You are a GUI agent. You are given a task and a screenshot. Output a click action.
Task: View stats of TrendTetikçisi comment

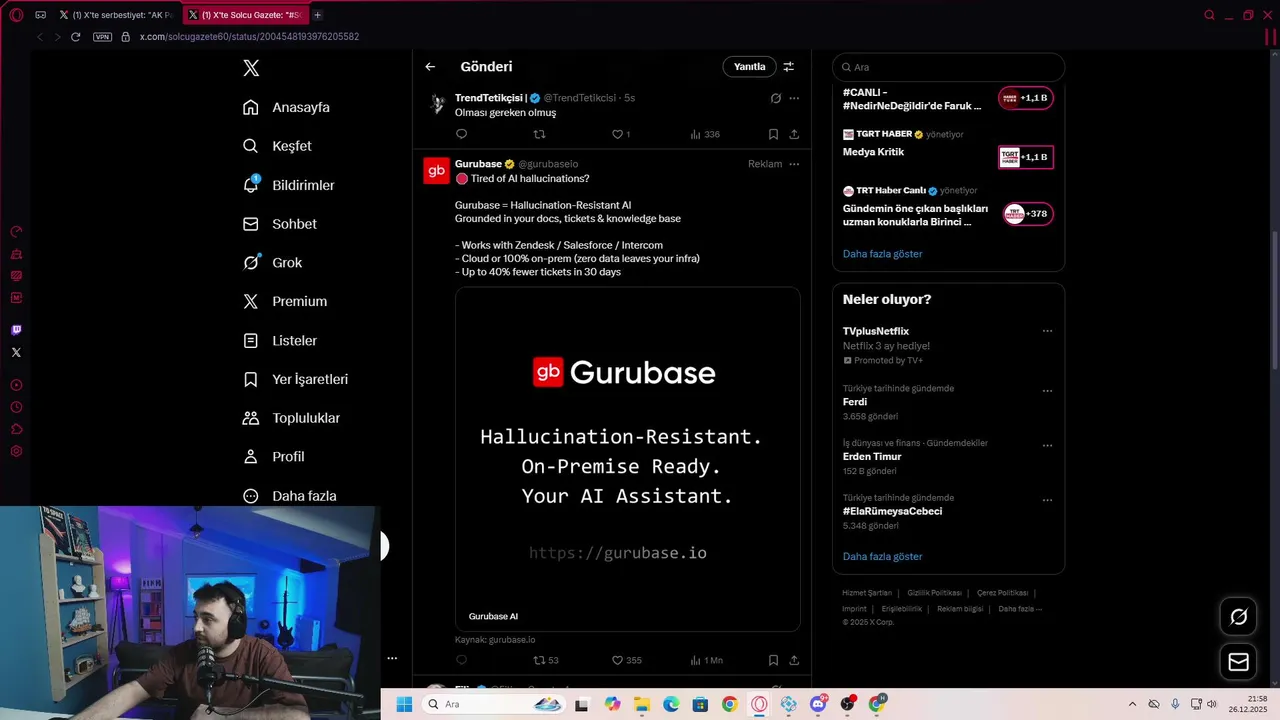[705, 134]
